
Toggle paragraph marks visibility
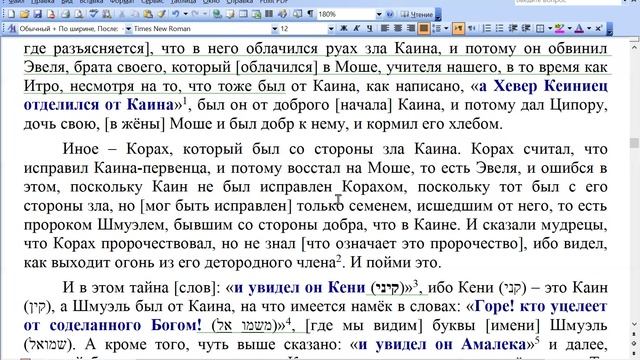(x=311, y=14)
